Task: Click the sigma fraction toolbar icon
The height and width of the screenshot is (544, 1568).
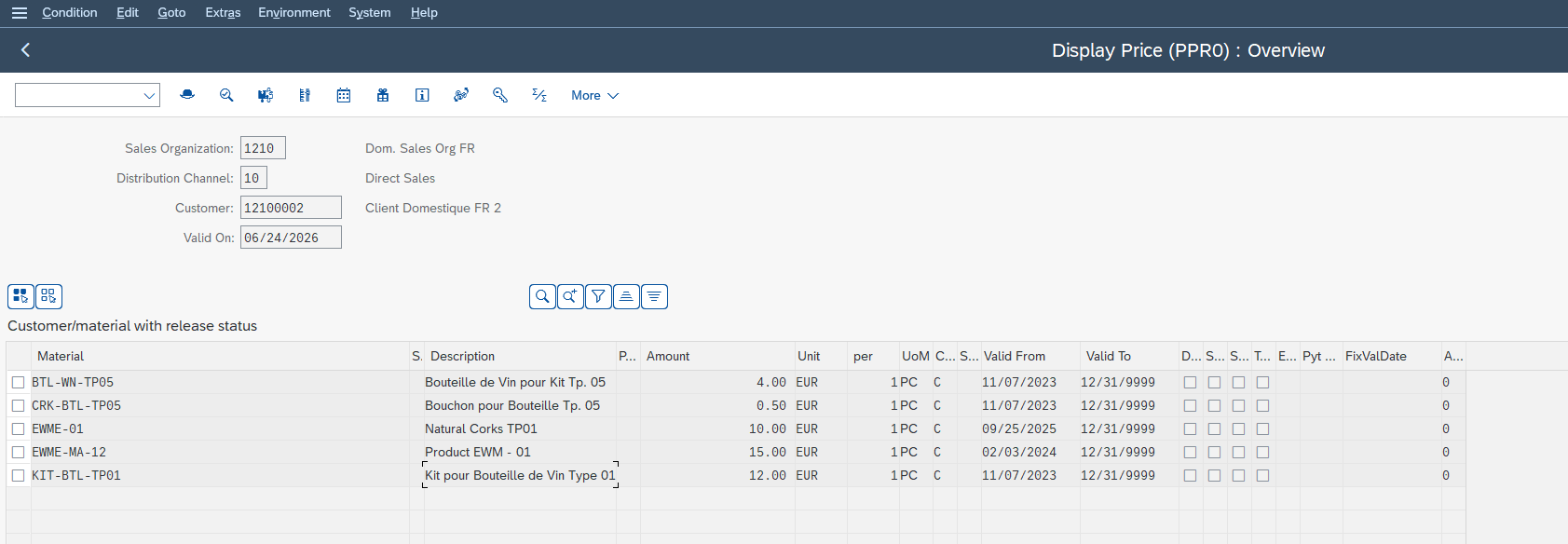Action: click(539, 95)
